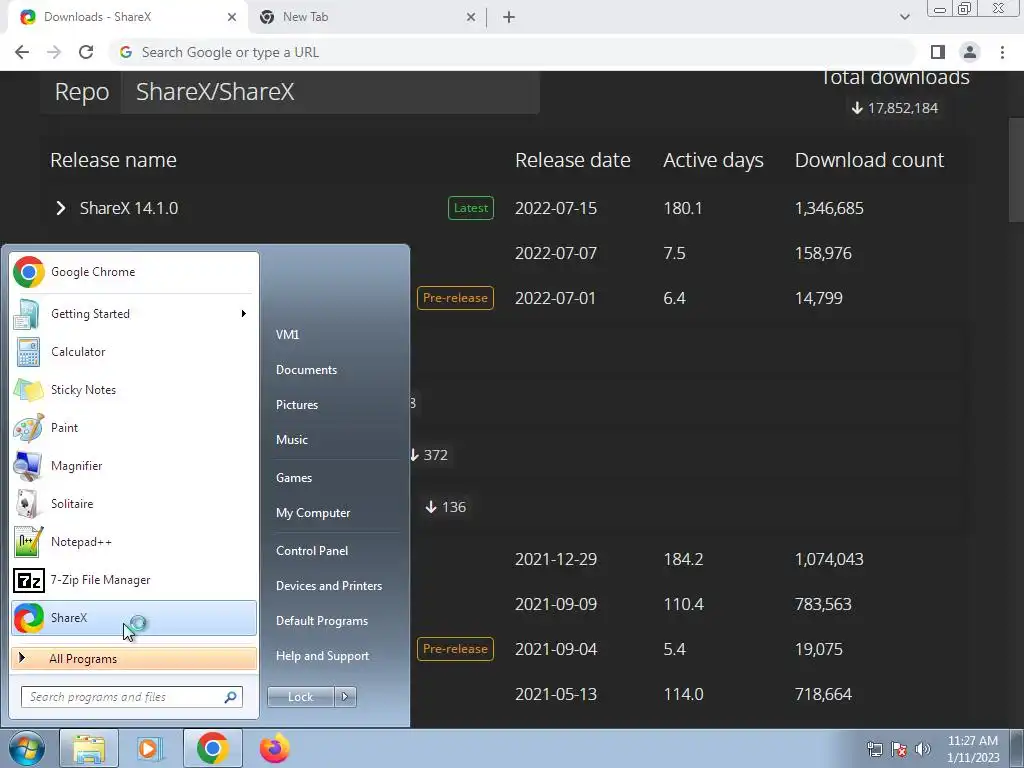Open Chrome three-dot menu

1002,52
